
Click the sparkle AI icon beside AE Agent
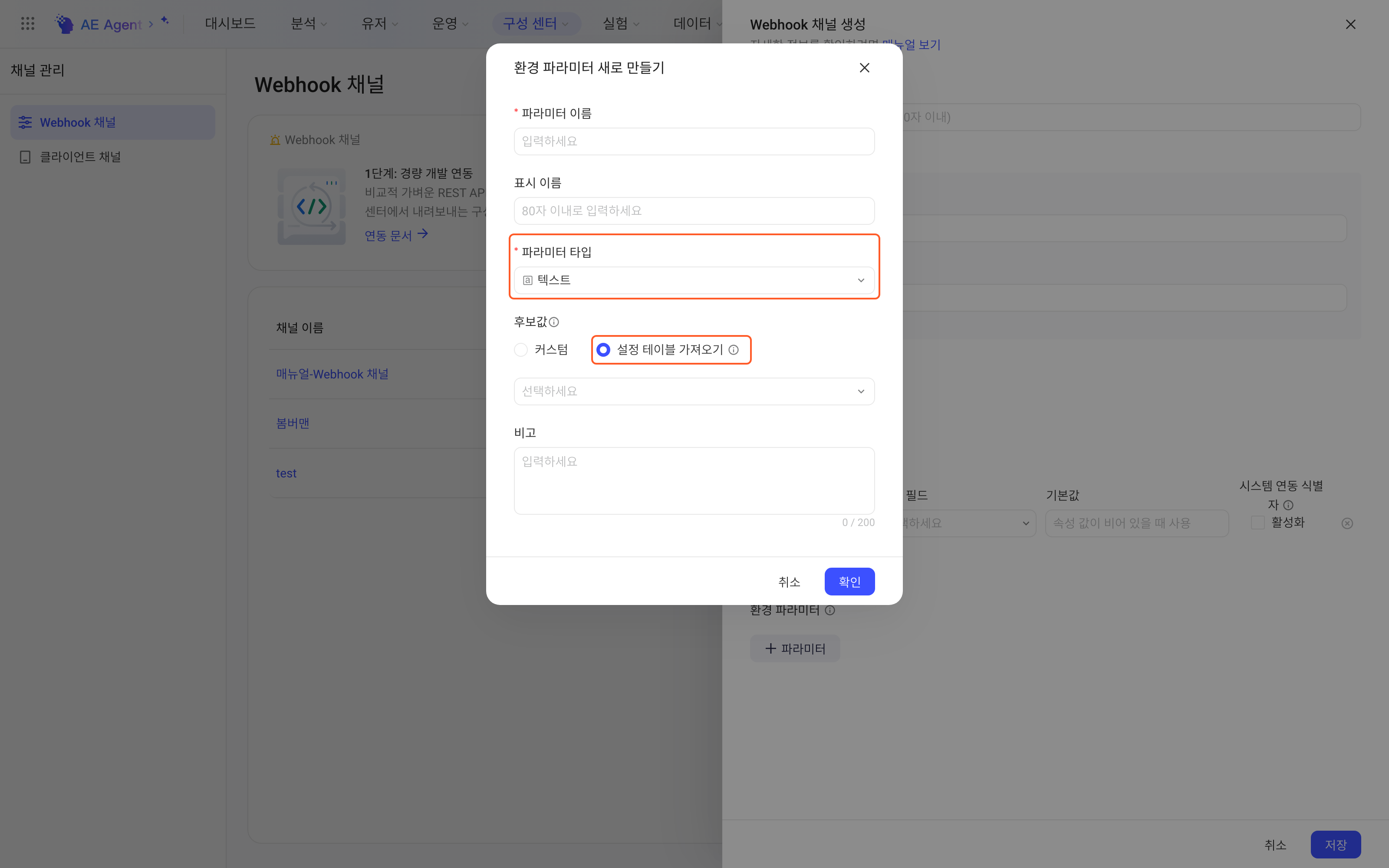pyautogui.click(x=165, y=21)
